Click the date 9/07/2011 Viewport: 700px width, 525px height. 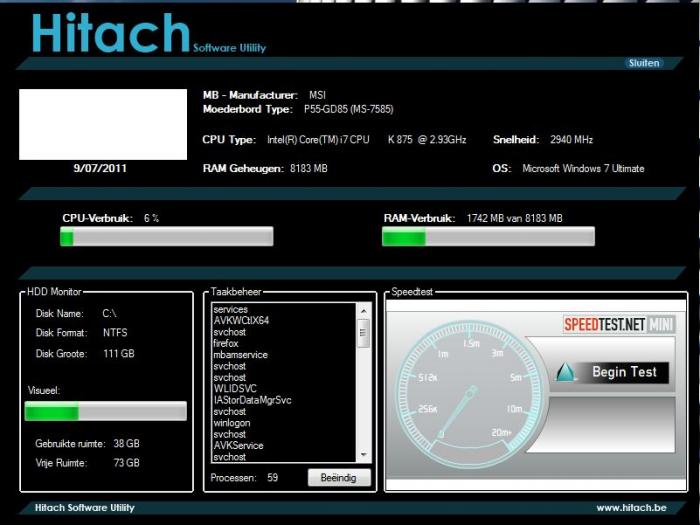pyautogui.click(x=100, y=168)
